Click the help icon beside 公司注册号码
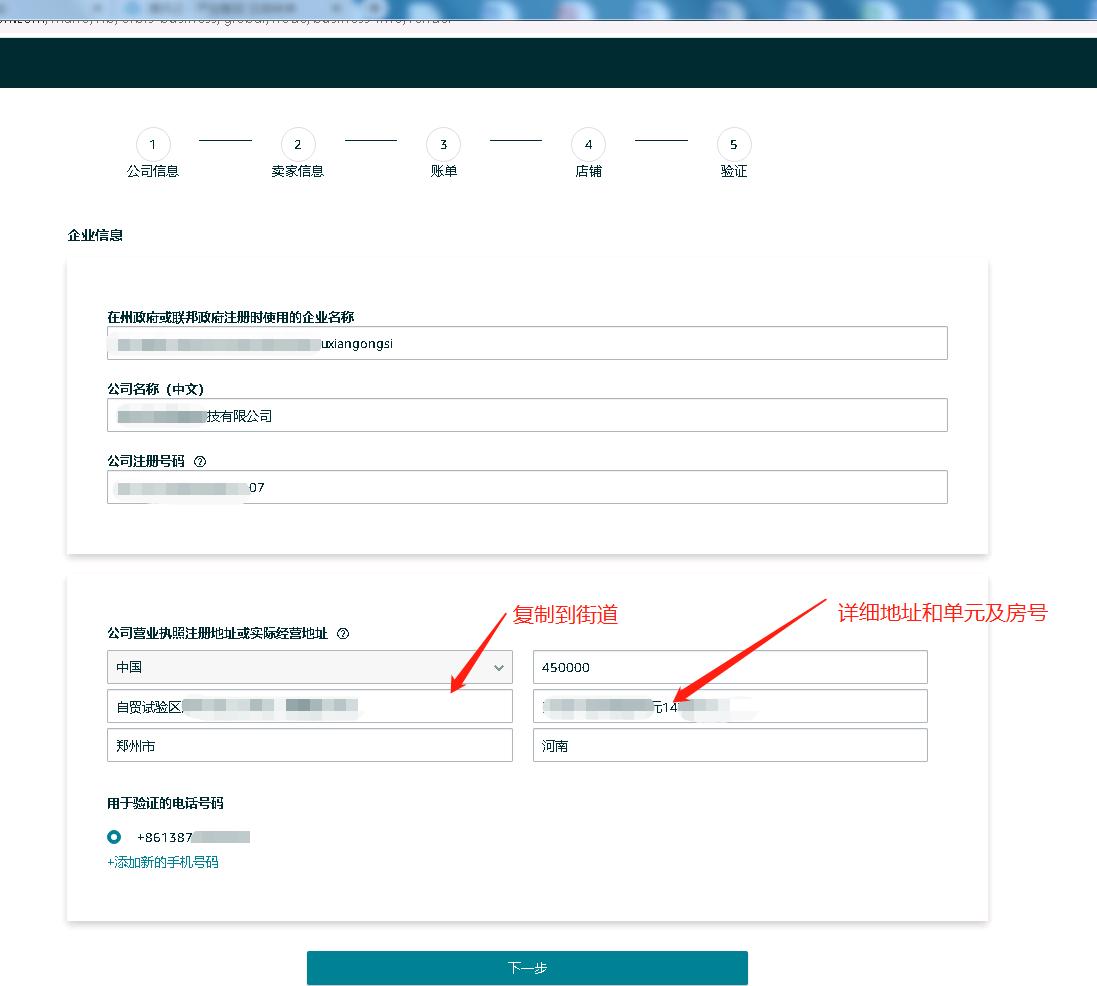The width and height of the screenshot is (1097, 986). (199, 460)
